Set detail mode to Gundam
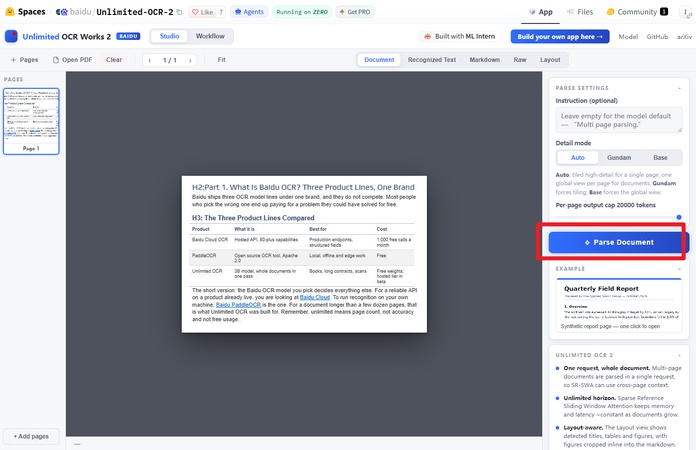 [619, 158]
